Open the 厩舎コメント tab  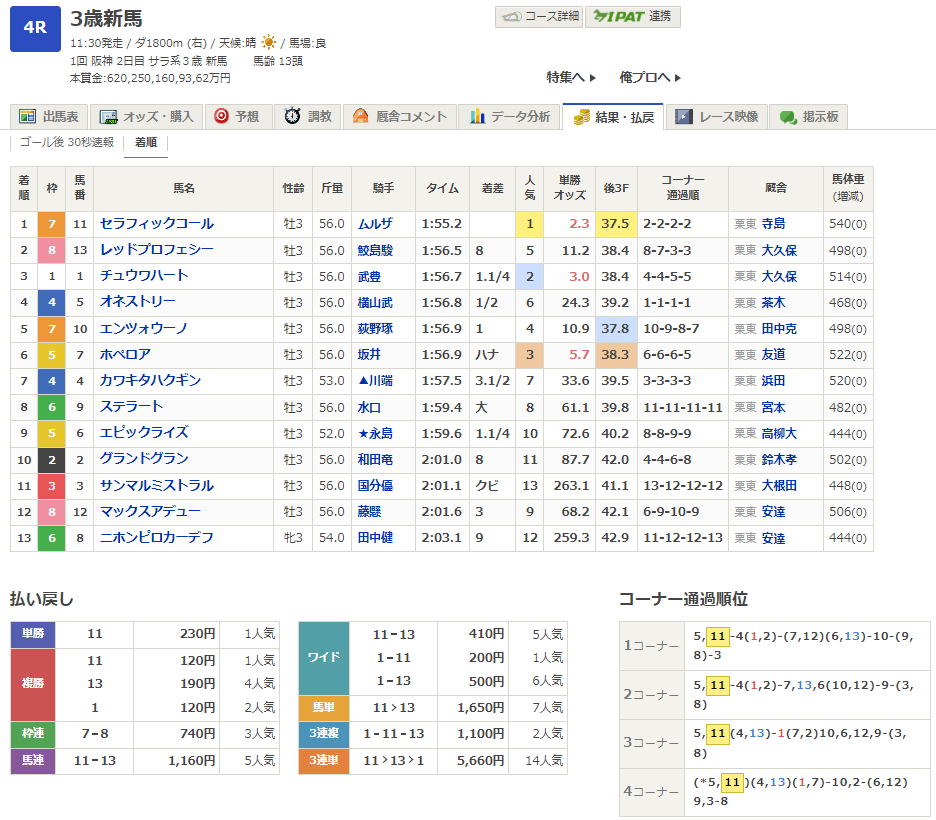[x=400, y=117]
